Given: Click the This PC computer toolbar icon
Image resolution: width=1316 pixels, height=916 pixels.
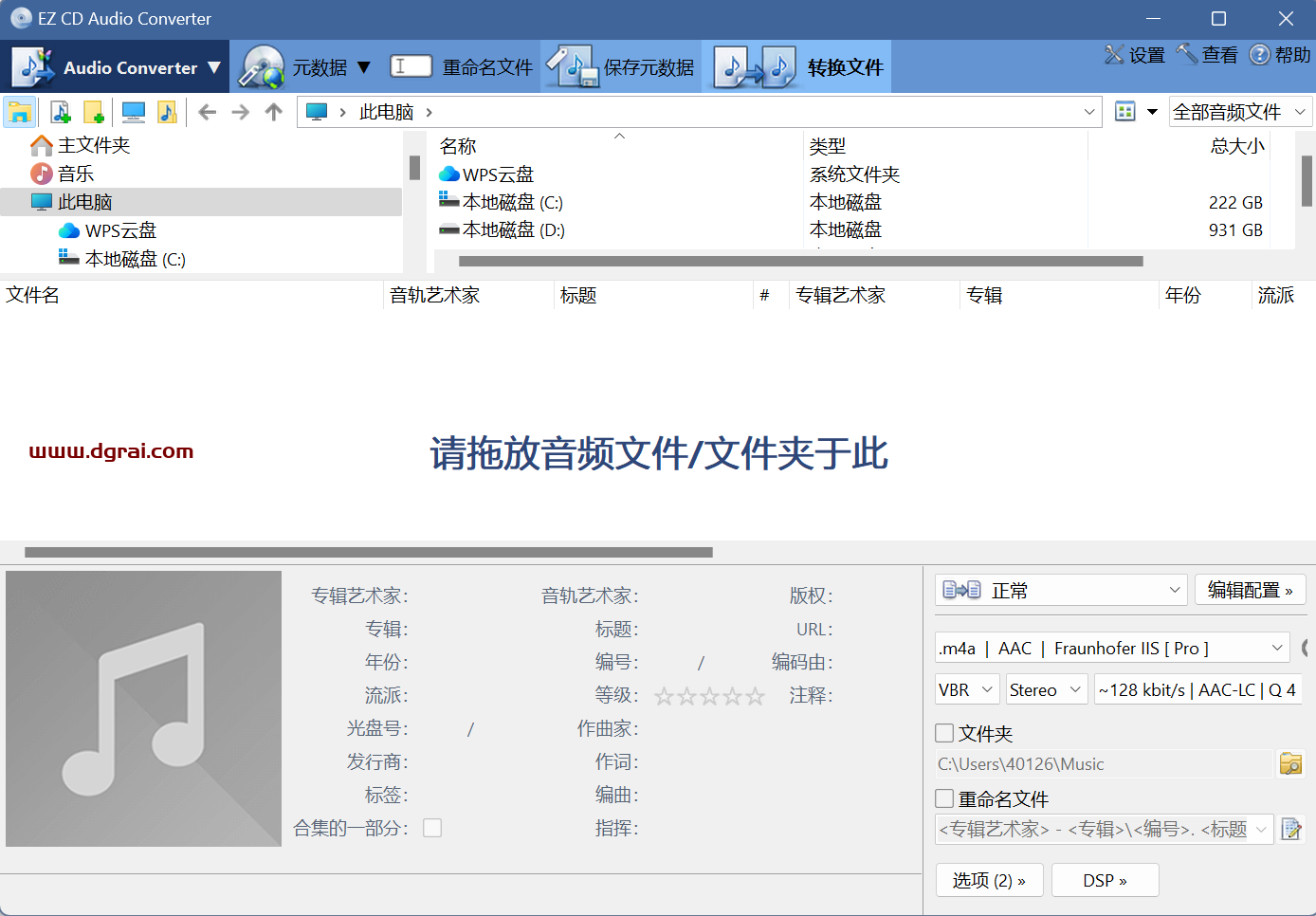Looking at the screenshot, I should tap(134, 113).
